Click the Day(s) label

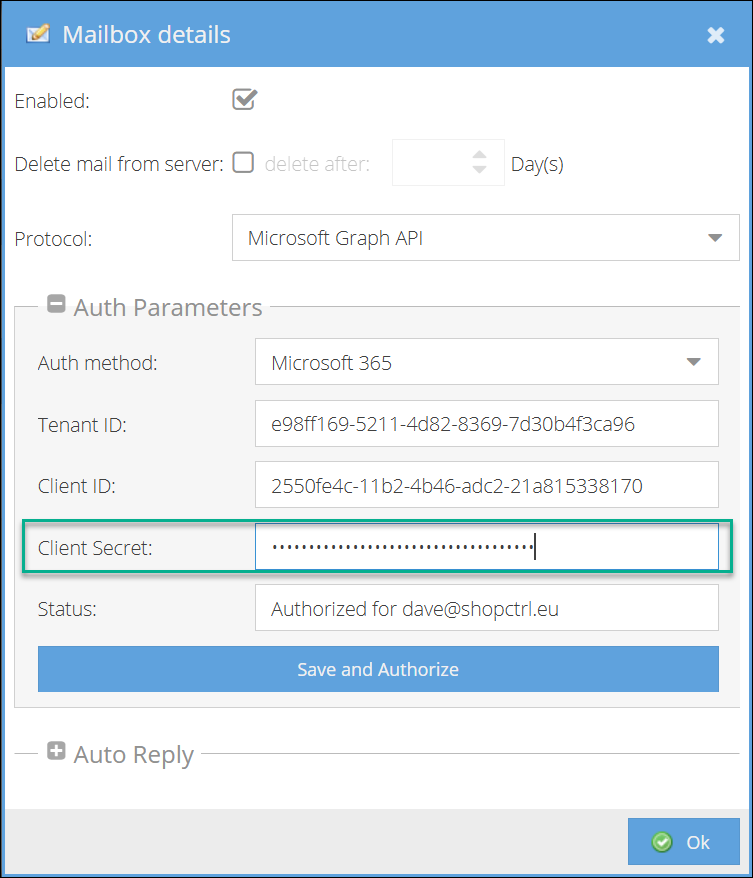tap(537, 164)
